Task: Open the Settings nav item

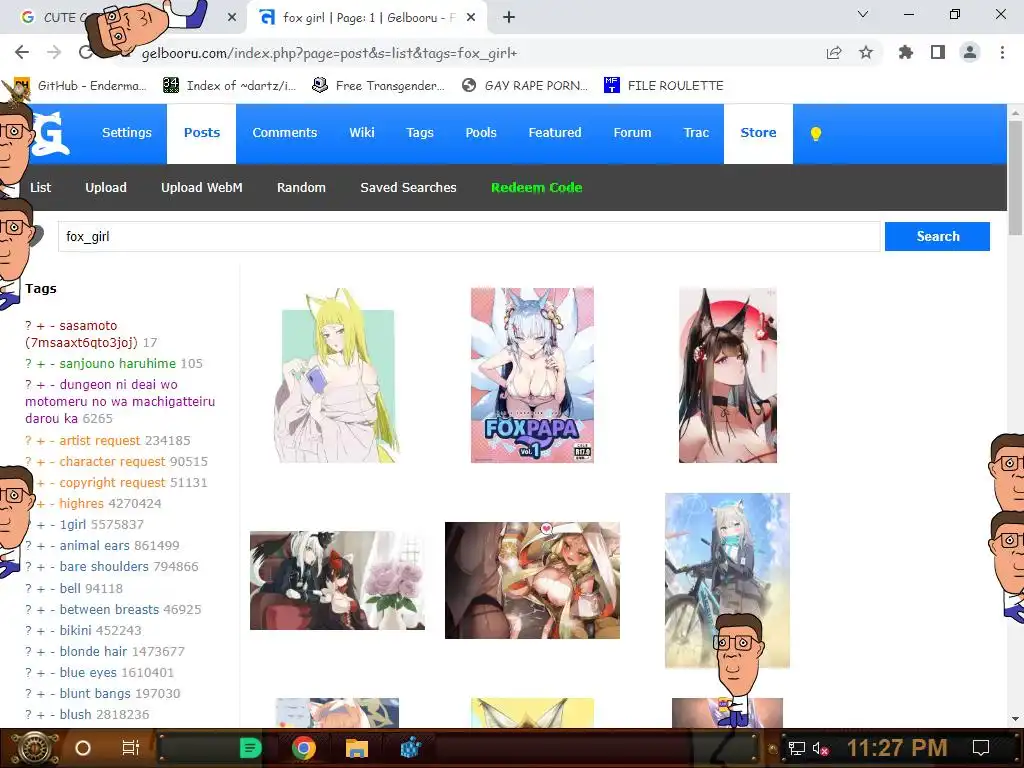Action: 127,133
